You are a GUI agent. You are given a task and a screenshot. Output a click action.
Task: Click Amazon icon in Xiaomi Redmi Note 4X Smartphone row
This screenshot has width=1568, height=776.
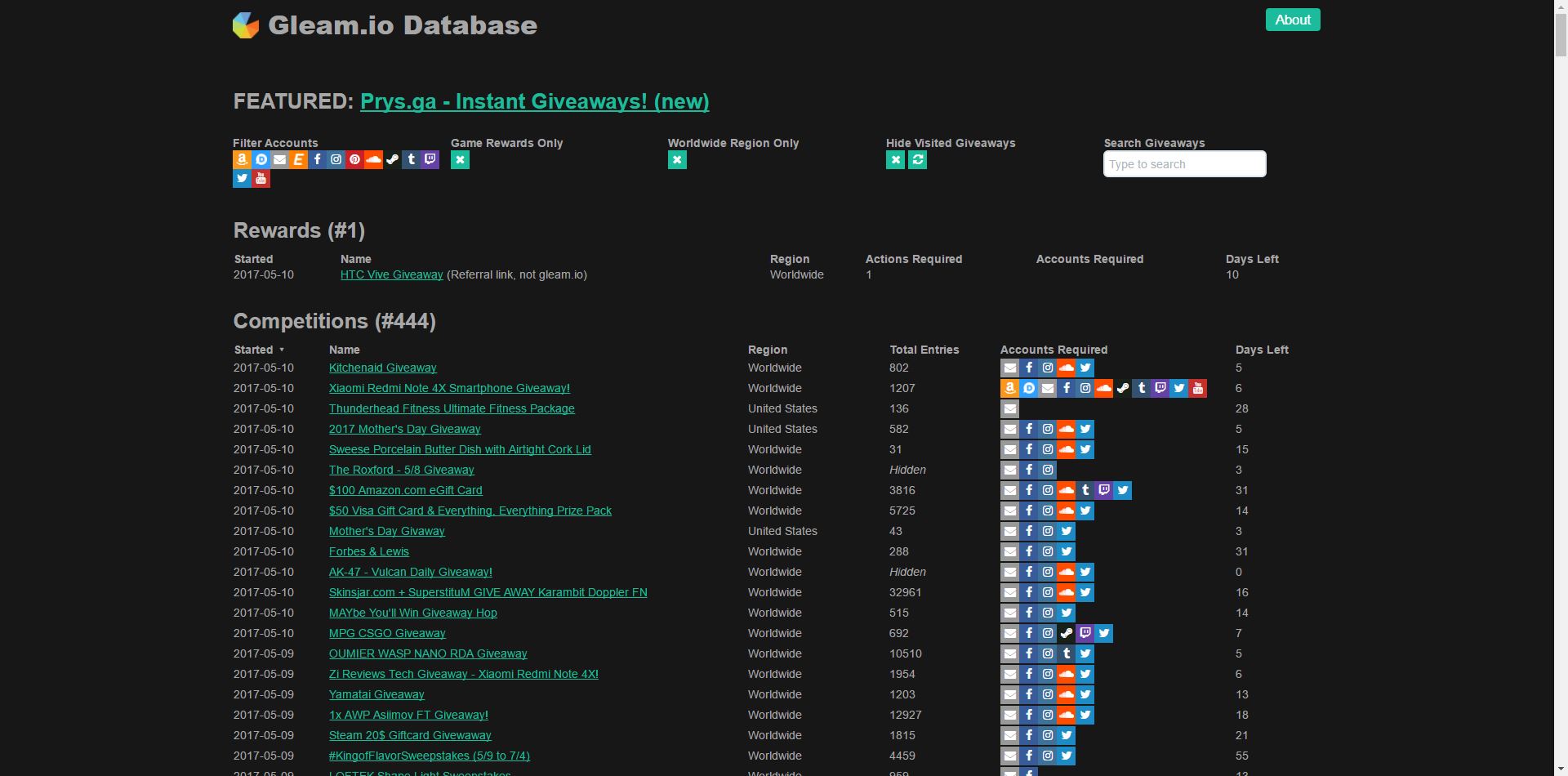click(1009, 388)
